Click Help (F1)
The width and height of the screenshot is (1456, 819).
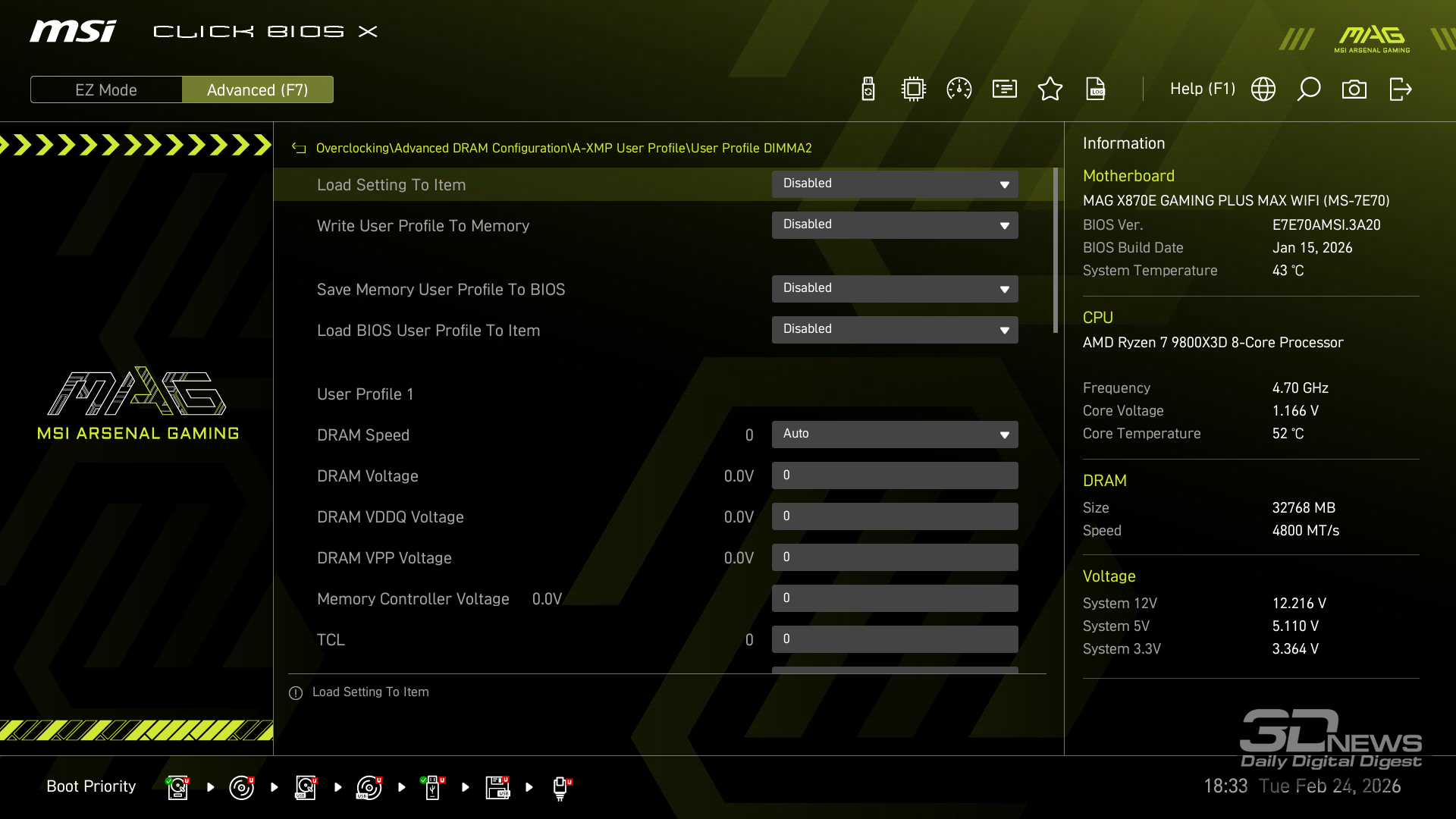(1202, 89)
